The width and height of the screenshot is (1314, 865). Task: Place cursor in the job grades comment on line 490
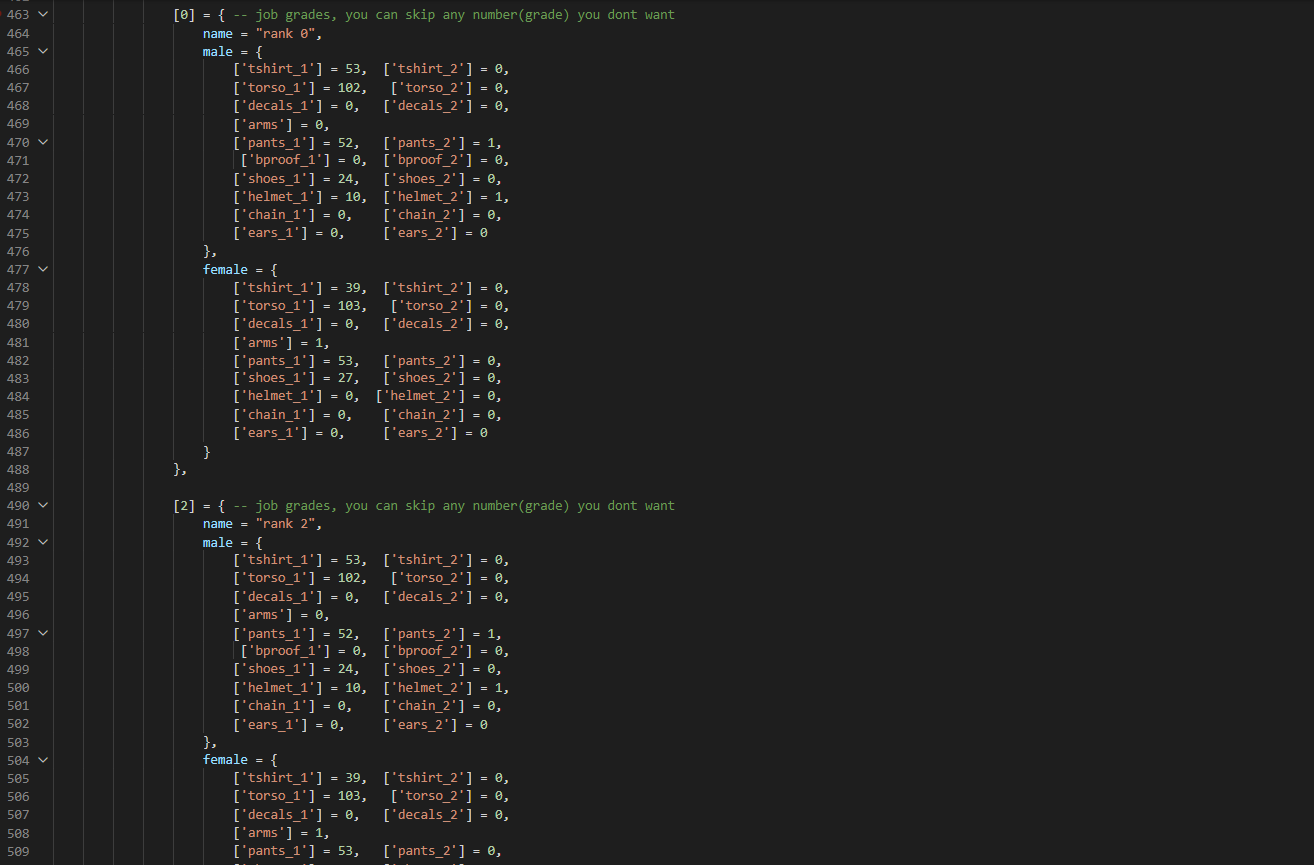[x=453, y=505]
